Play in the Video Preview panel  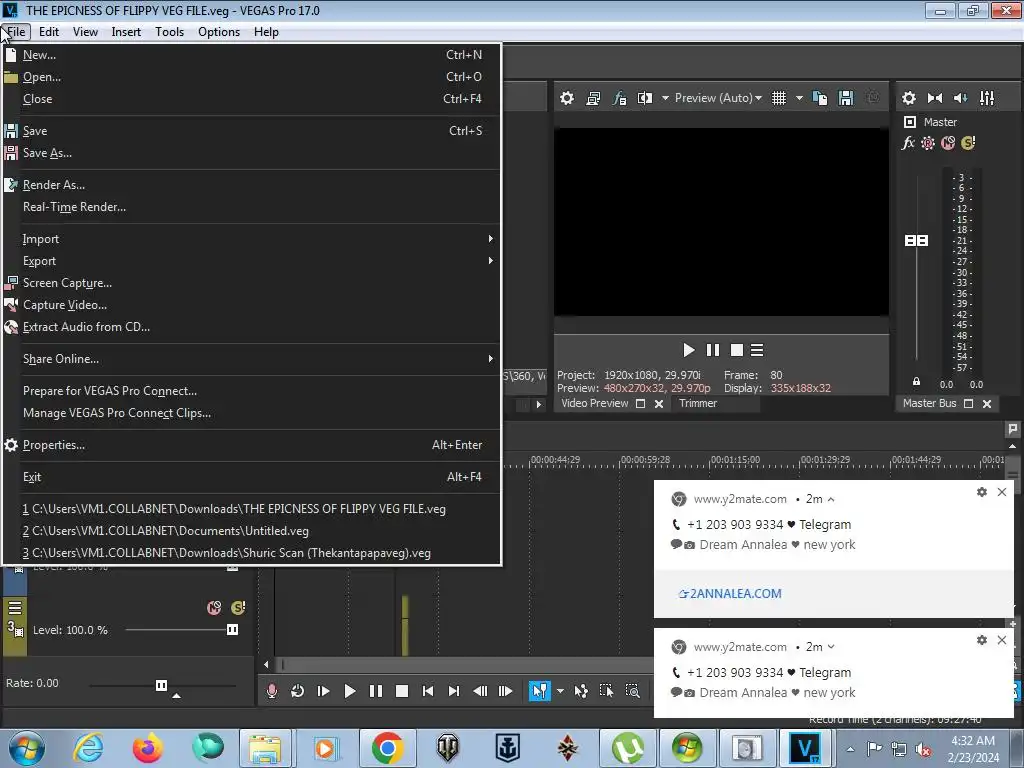(688, 351)
